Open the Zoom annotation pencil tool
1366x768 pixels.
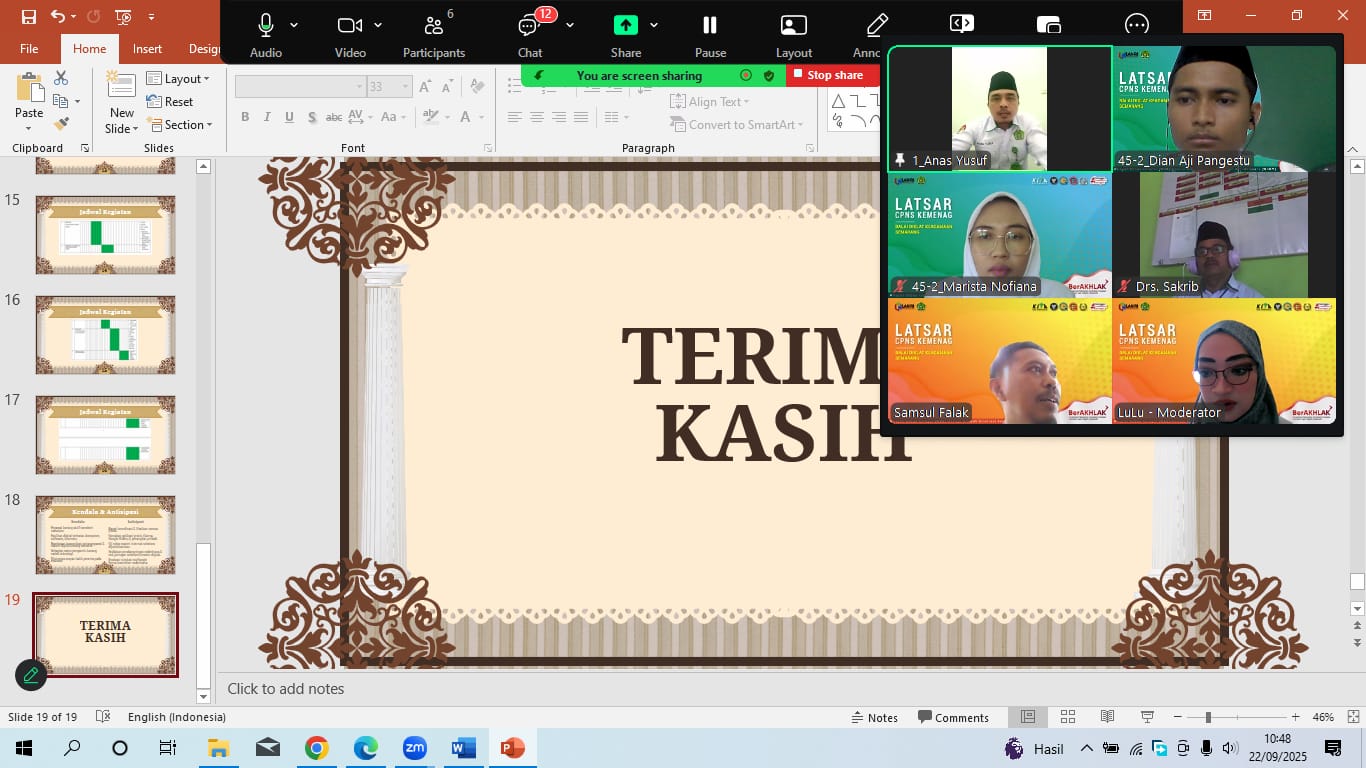[x=877, y=36]
